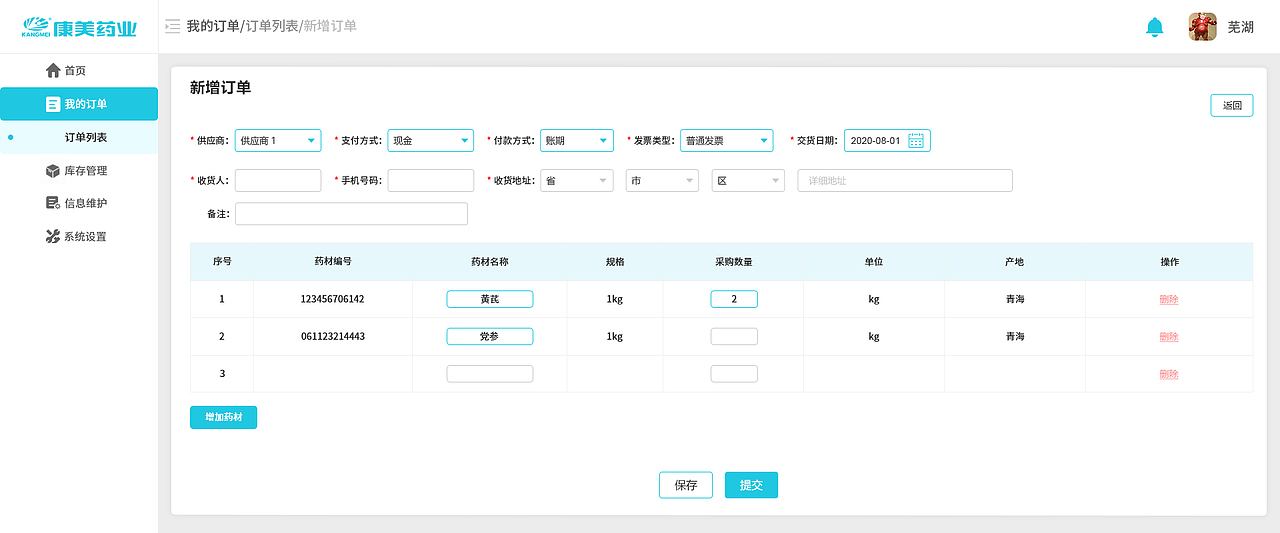Go to 首页 home page
Image resolution: width=1280 pixels, height=533 pixels.
click(75, 71)
